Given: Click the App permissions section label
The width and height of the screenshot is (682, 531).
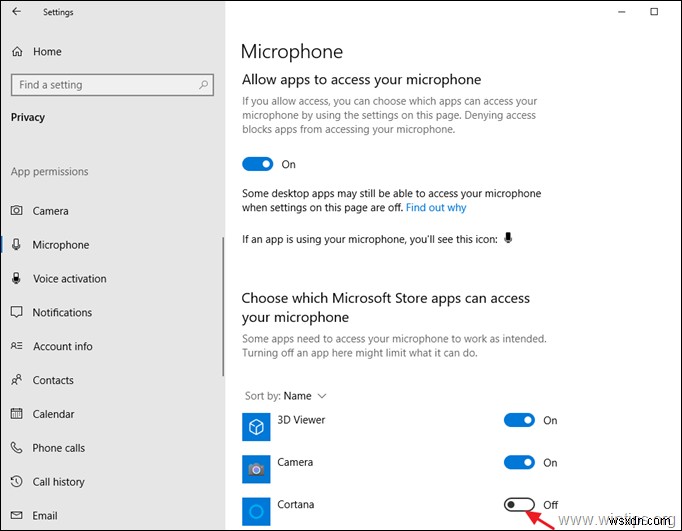Looking at the screenshot, I should 50,171.
